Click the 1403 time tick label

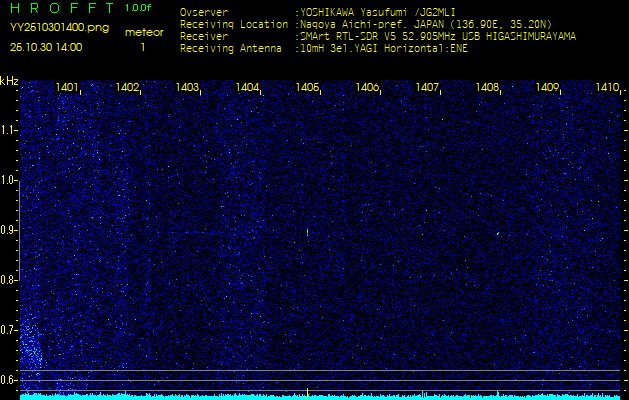click(x=187, y=87)
